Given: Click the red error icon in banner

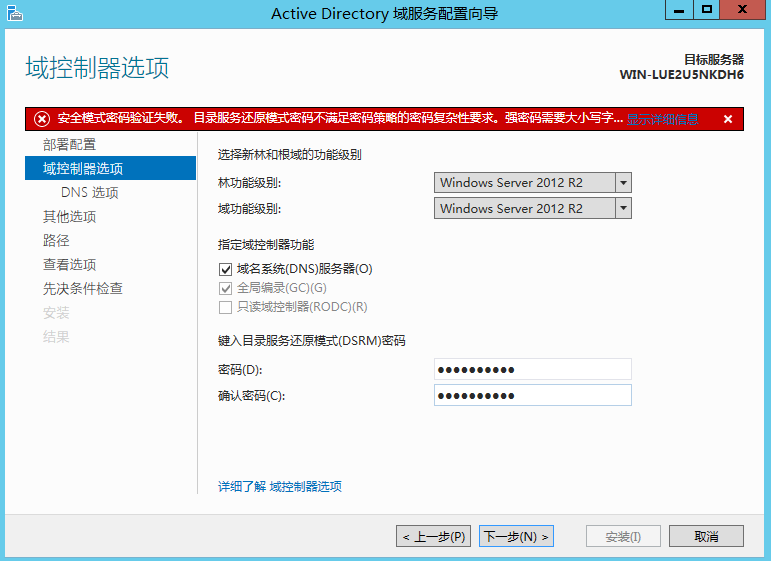Looking at the screenshot, I should (42, 119).
